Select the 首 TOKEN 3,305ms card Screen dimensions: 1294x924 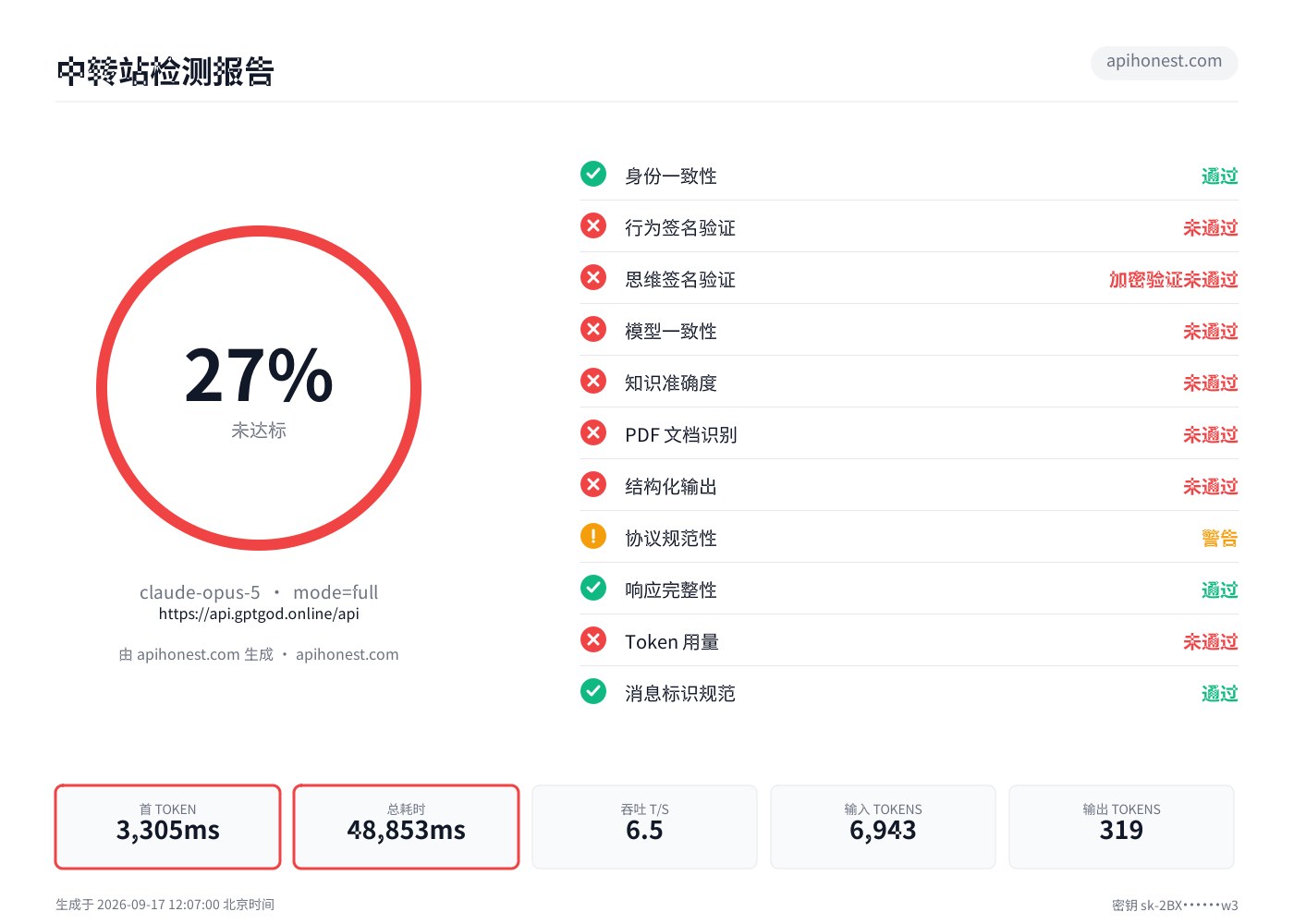point(167,827)
